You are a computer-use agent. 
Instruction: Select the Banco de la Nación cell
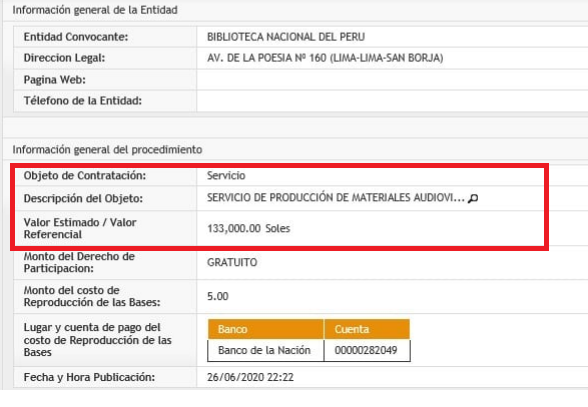(x=266, y=350)
